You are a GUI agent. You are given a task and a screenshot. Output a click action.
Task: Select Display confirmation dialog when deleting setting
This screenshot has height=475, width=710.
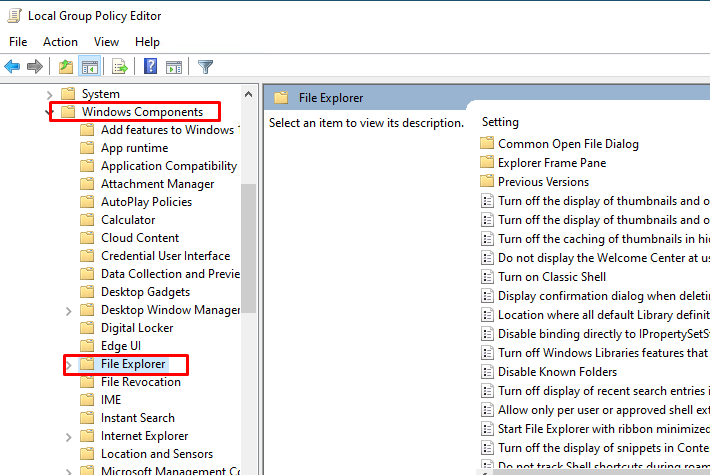604,296
